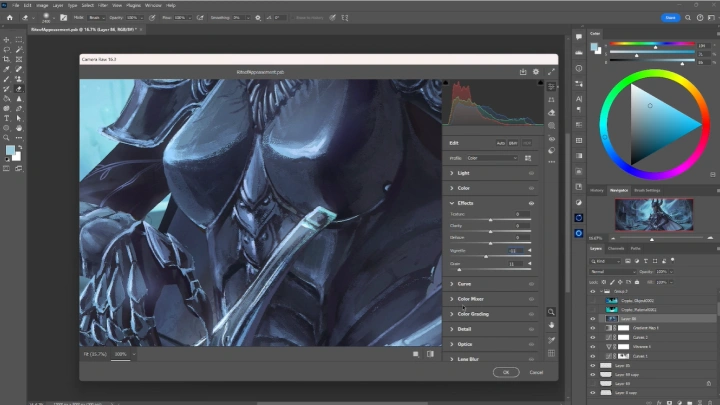The height and width of the screenshot is (405, 720).
Task: Open the Profile dropdown
Action: 492,158
